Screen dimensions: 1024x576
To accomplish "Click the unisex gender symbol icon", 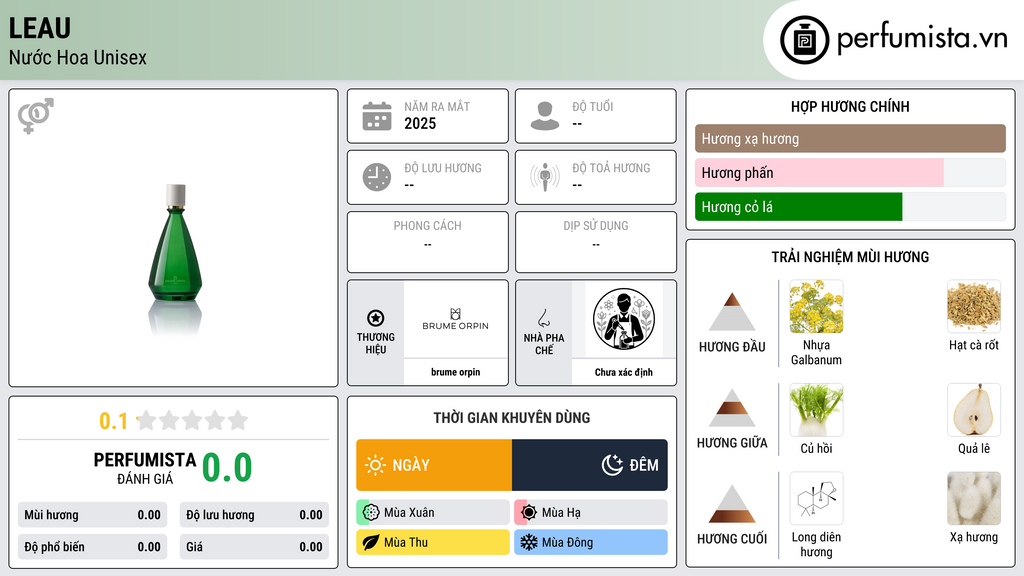I will coord(36,116).
